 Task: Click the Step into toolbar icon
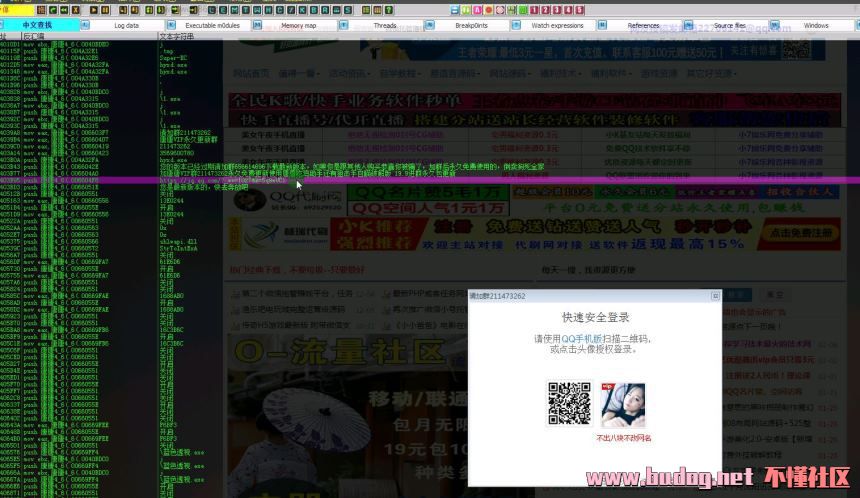point(123,10)
